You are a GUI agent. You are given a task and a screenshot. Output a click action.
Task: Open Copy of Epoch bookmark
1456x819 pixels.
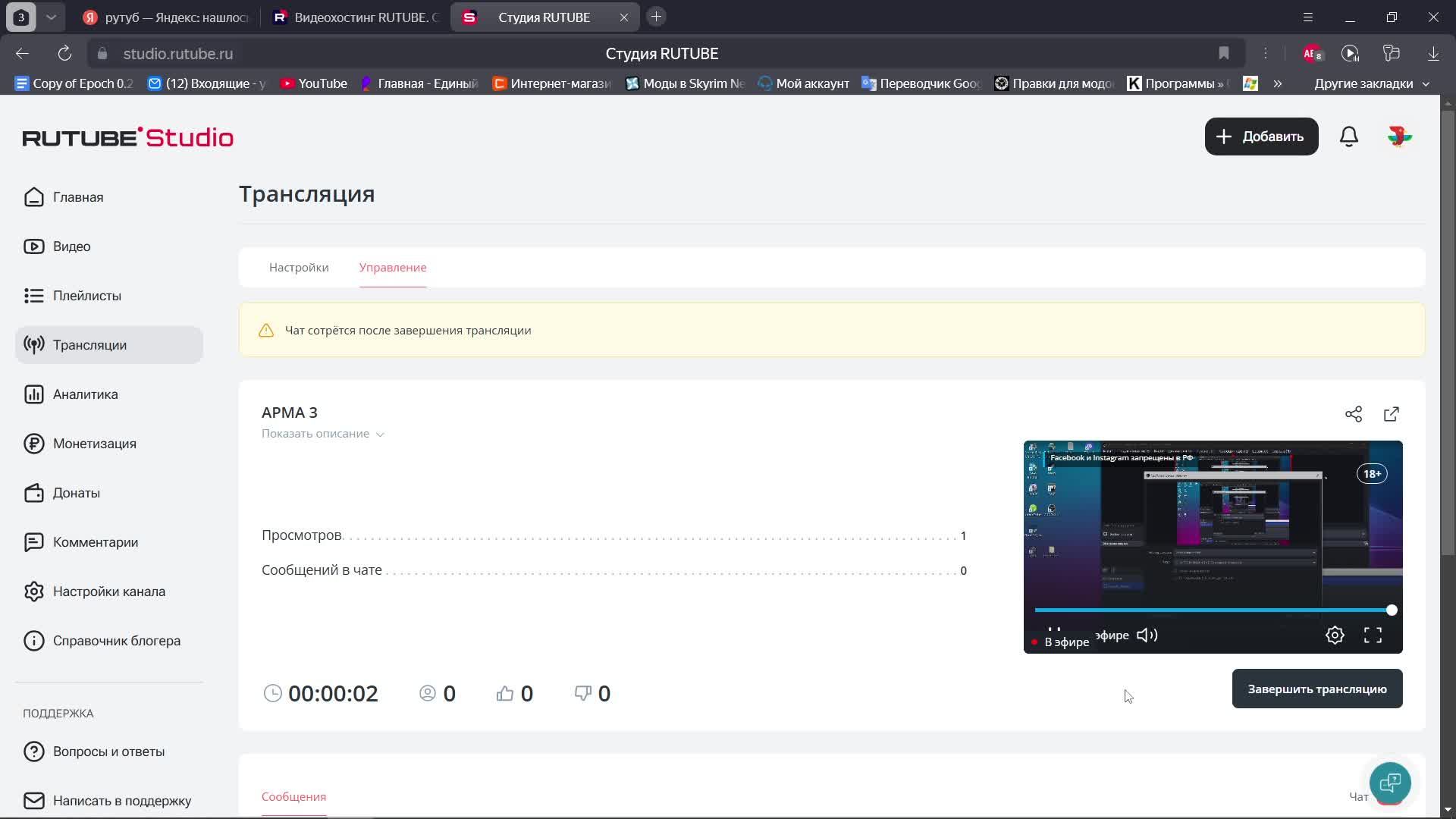click(74, 83)
